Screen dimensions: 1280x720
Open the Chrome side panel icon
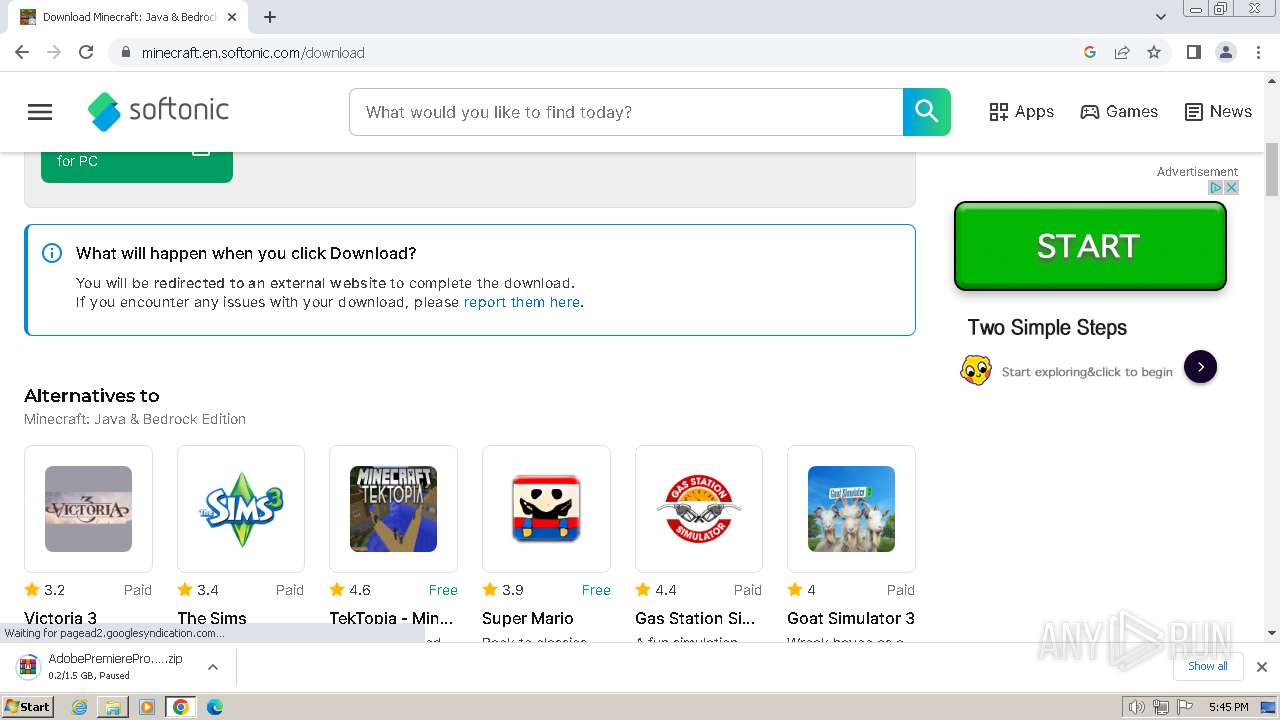[1193, 52]
